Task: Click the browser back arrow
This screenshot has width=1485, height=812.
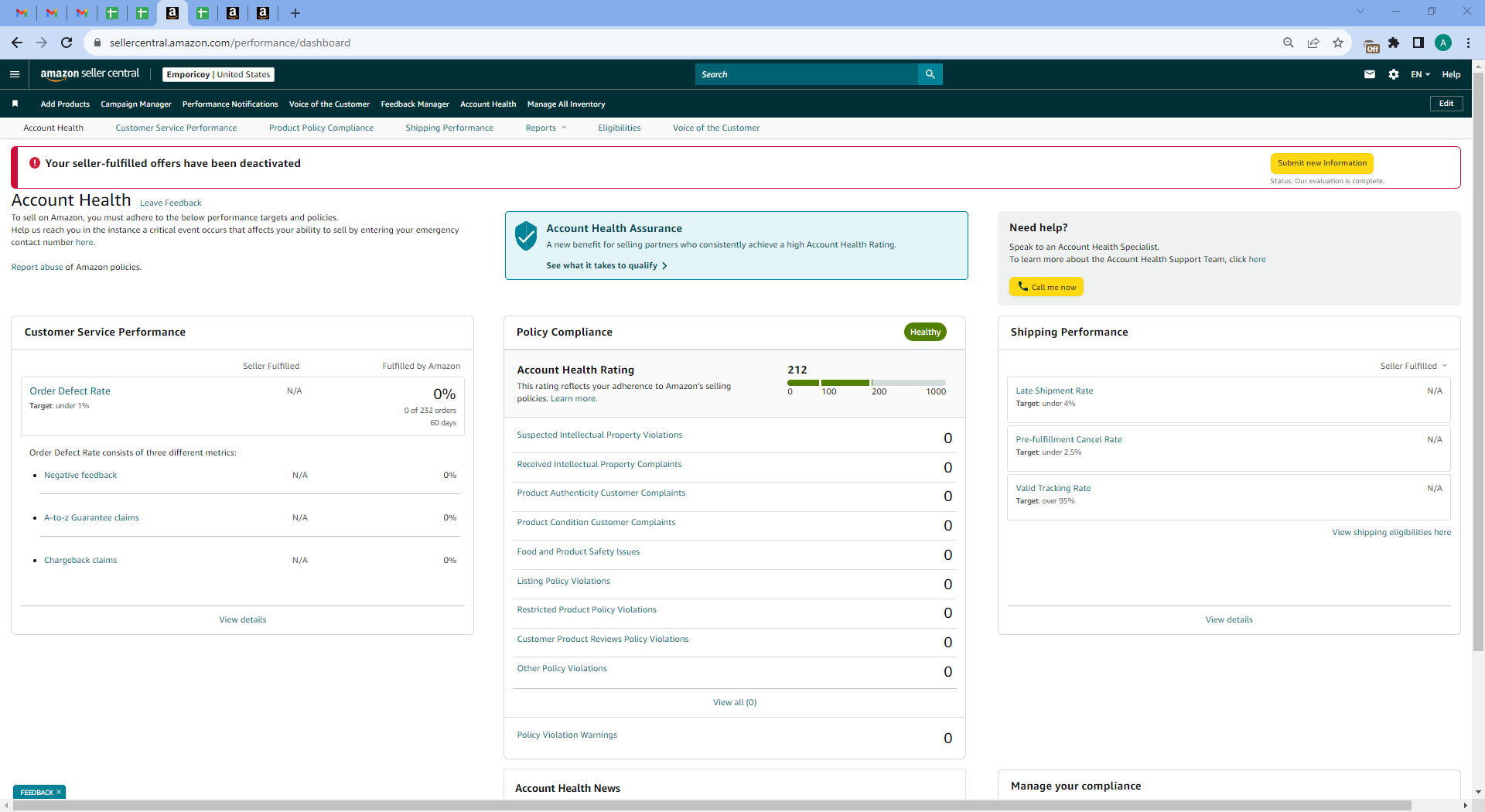Action: pos(17,43)
